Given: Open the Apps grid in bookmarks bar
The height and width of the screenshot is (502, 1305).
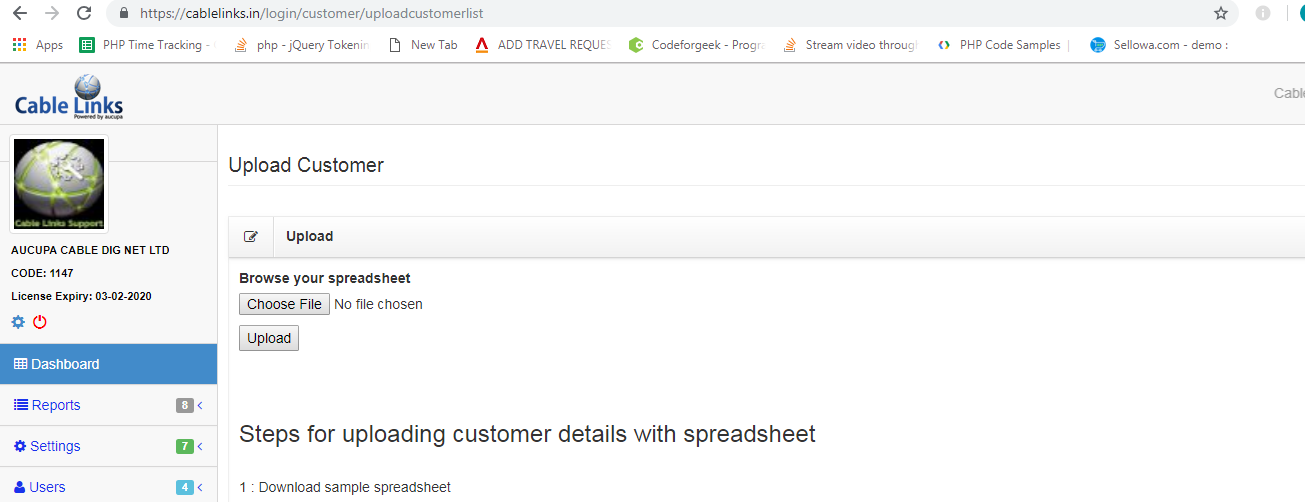Looking at the screenshot, I should [37, 45].
